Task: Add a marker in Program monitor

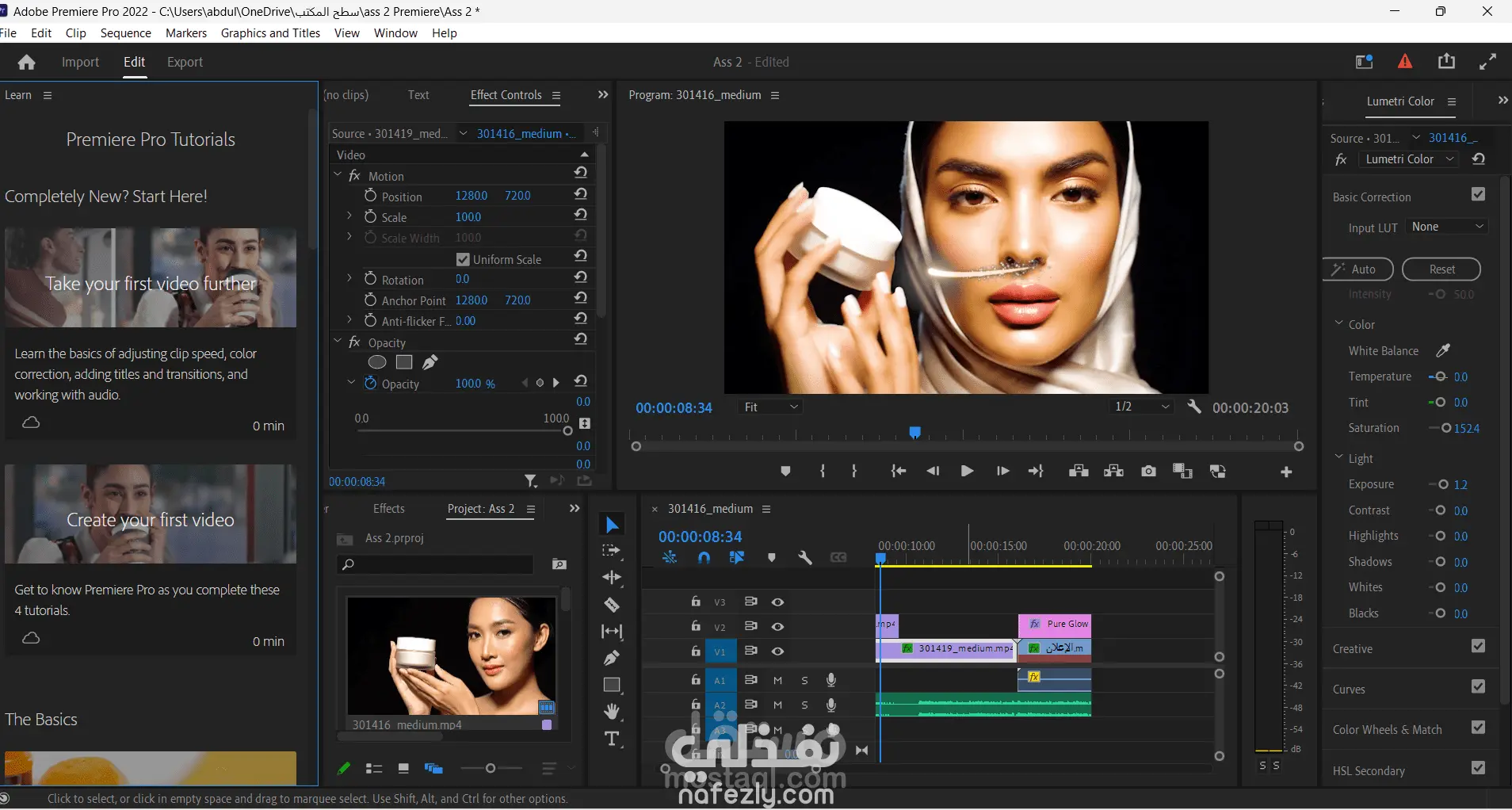Action: [x=785, y=471]
